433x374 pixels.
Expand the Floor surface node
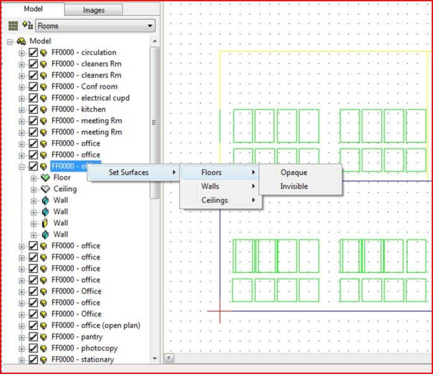pos(34,178)
